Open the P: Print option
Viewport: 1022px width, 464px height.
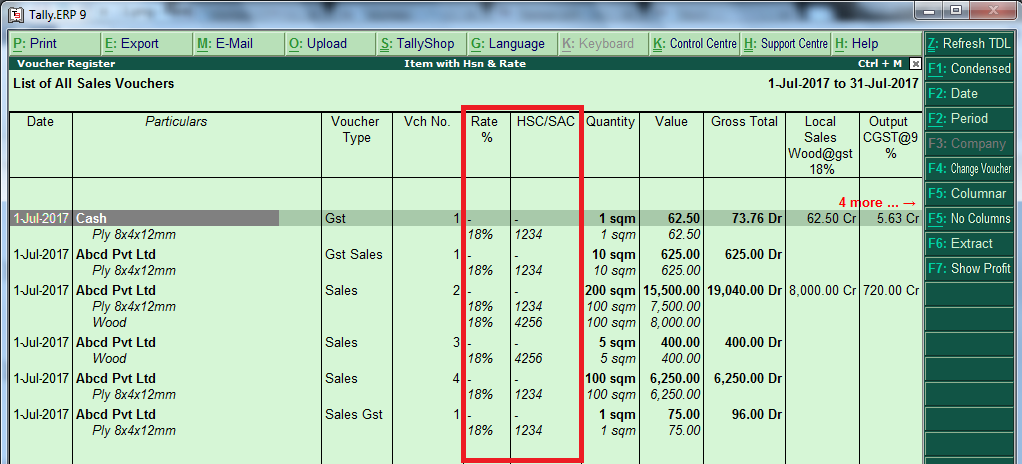[x=55, y=44]
